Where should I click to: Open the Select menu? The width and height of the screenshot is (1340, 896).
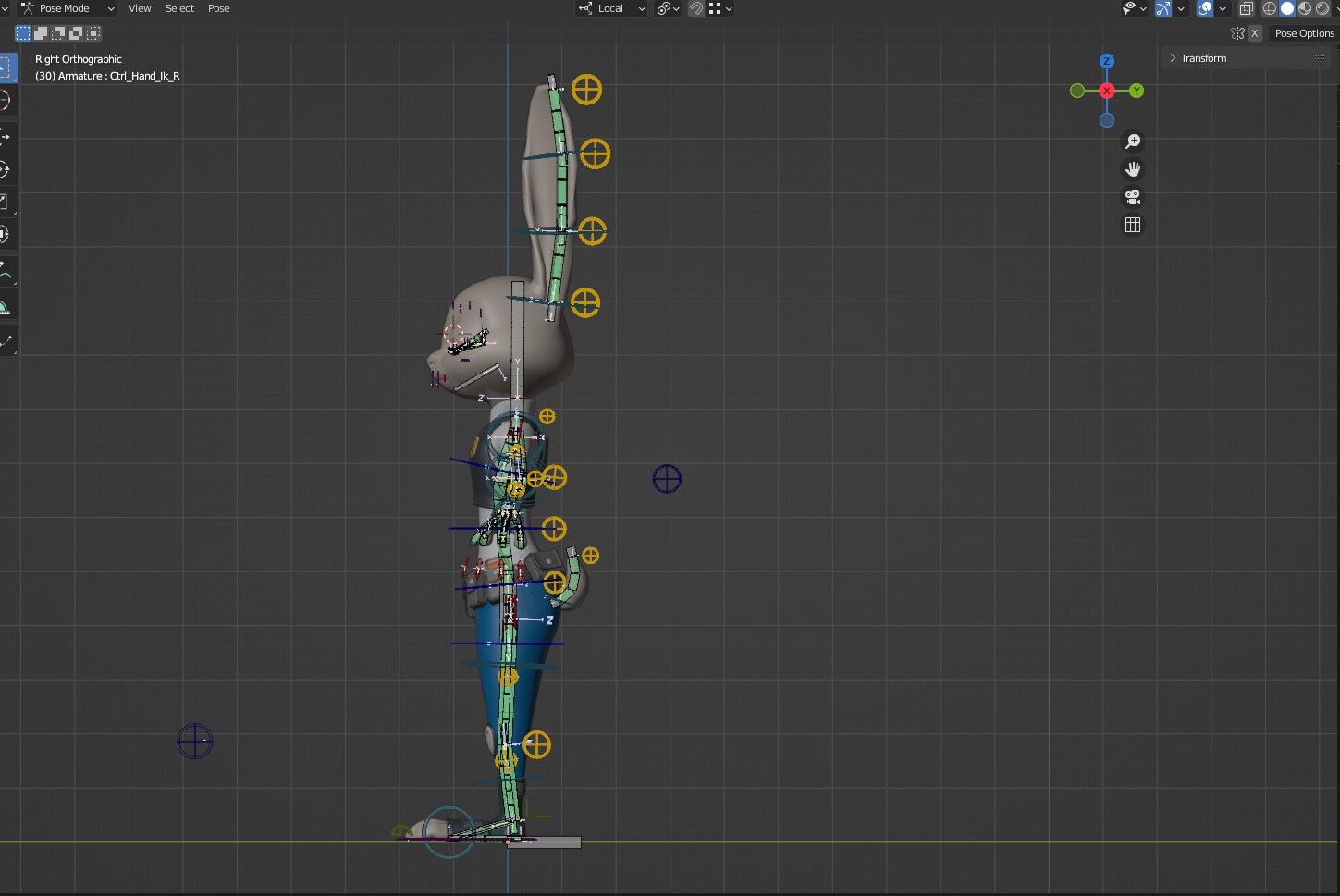coord(179,8)
